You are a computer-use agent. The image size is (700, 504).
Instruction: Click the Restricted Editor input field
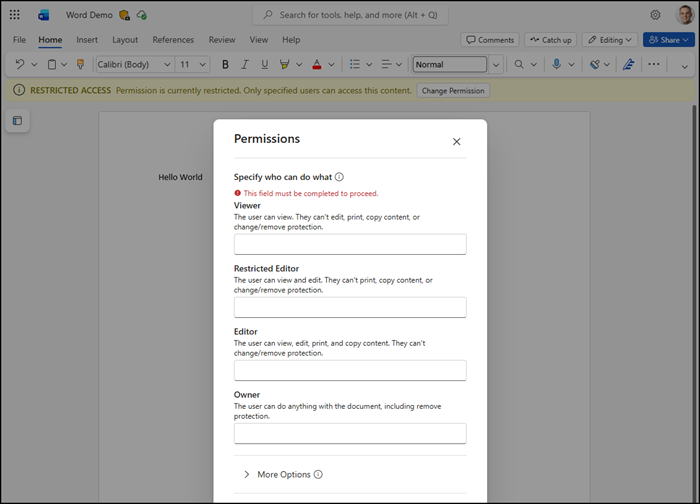[350, 307]
